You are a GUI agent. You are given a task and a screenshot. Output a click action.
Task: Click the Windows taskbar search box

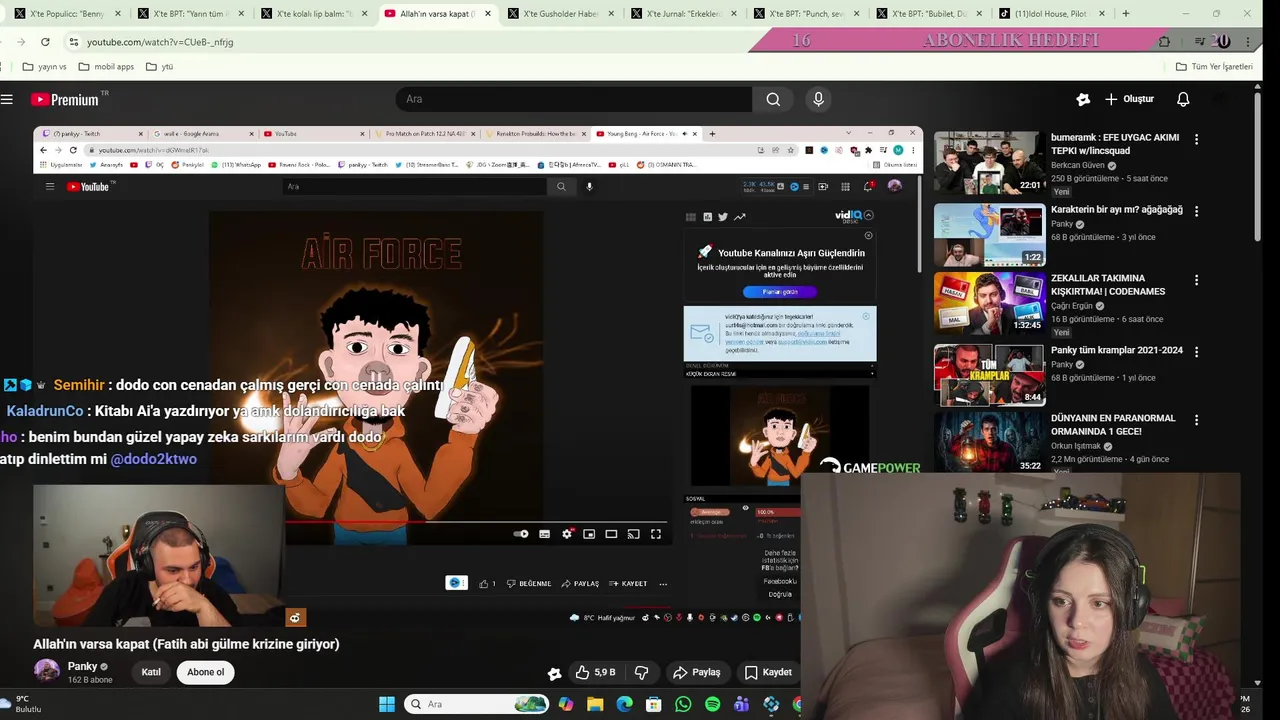[476, 704]
